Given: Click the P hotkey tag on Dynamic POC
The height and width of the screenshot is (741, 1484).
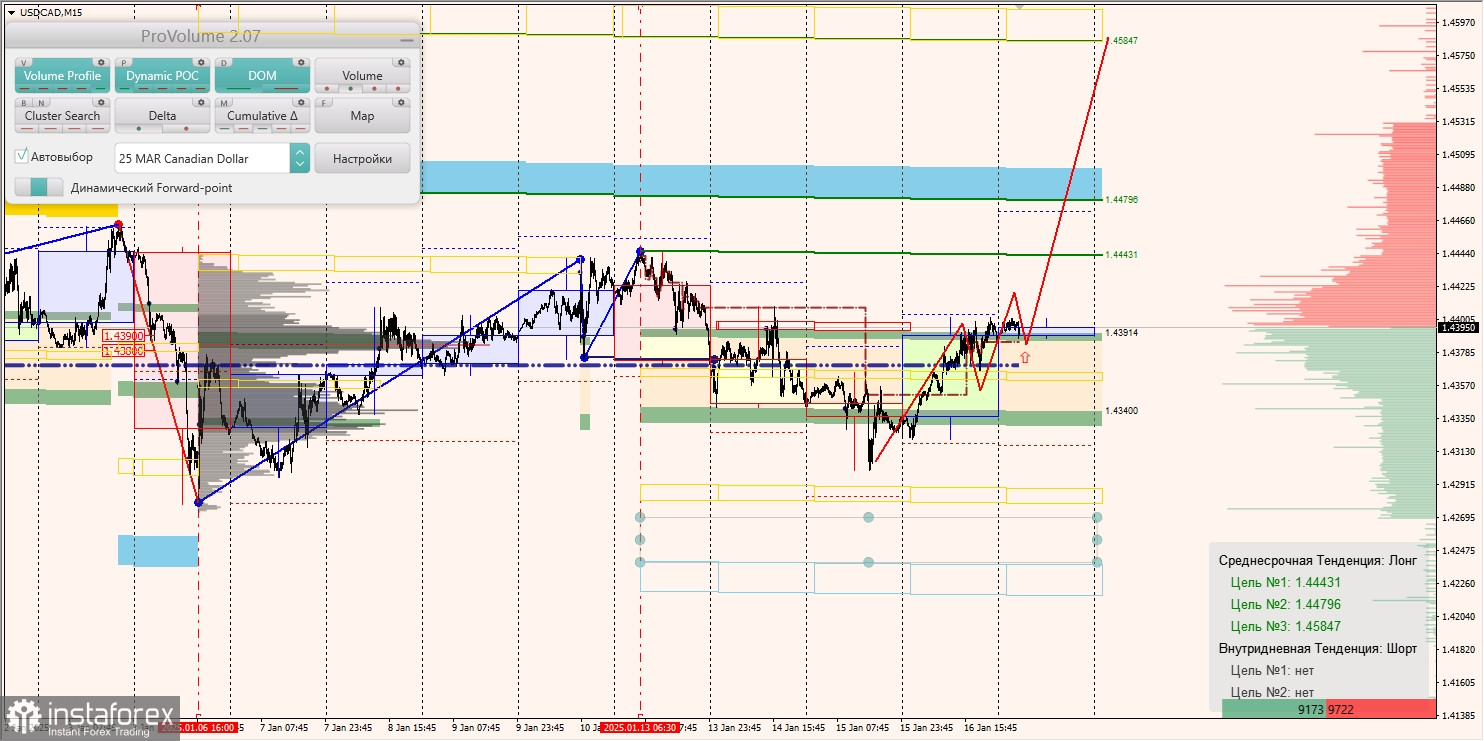Looking at the screenshot, I should (x=124, y=63).
